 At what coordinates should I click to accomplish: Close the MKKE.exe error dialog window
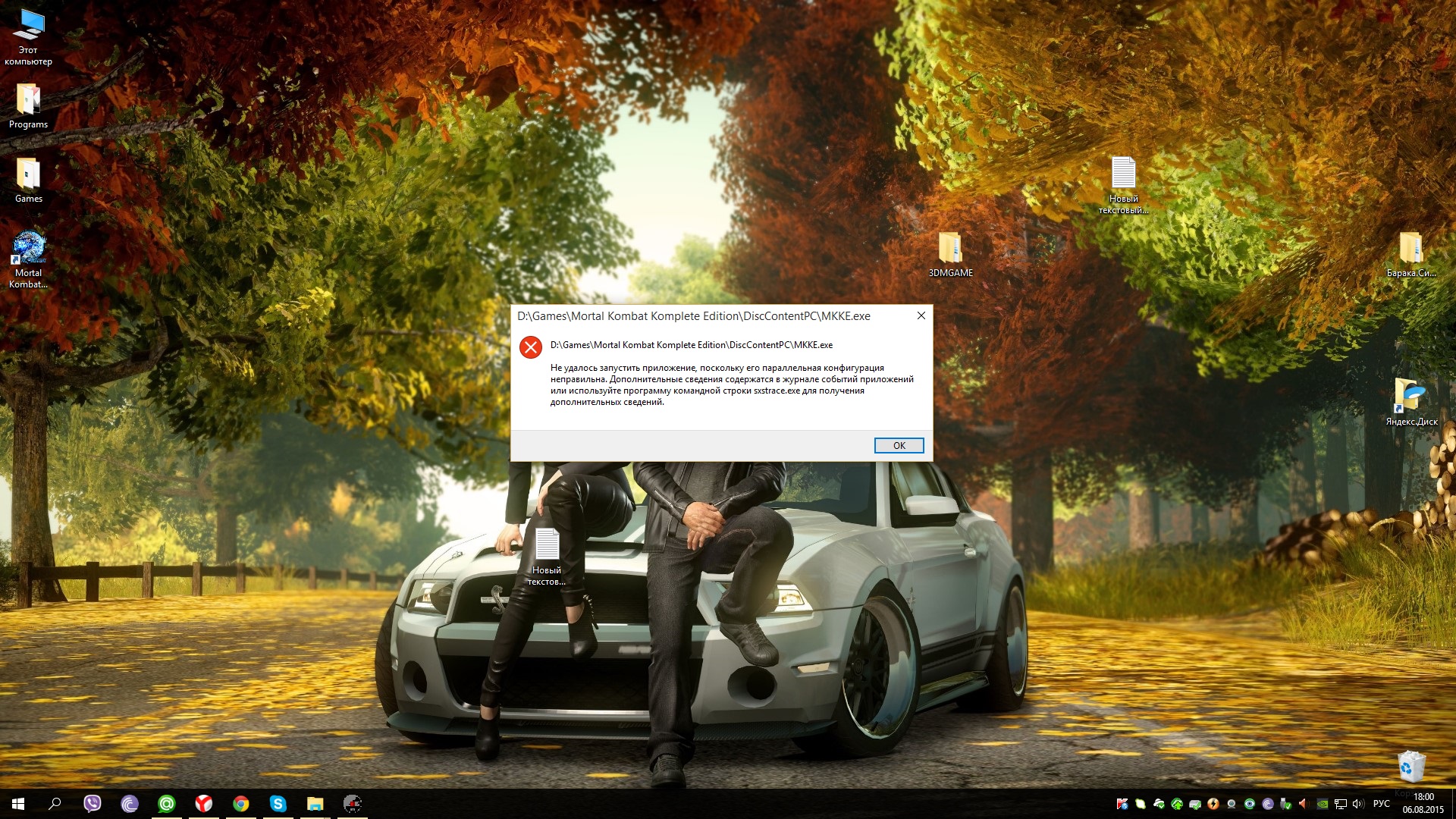(921, 315)
